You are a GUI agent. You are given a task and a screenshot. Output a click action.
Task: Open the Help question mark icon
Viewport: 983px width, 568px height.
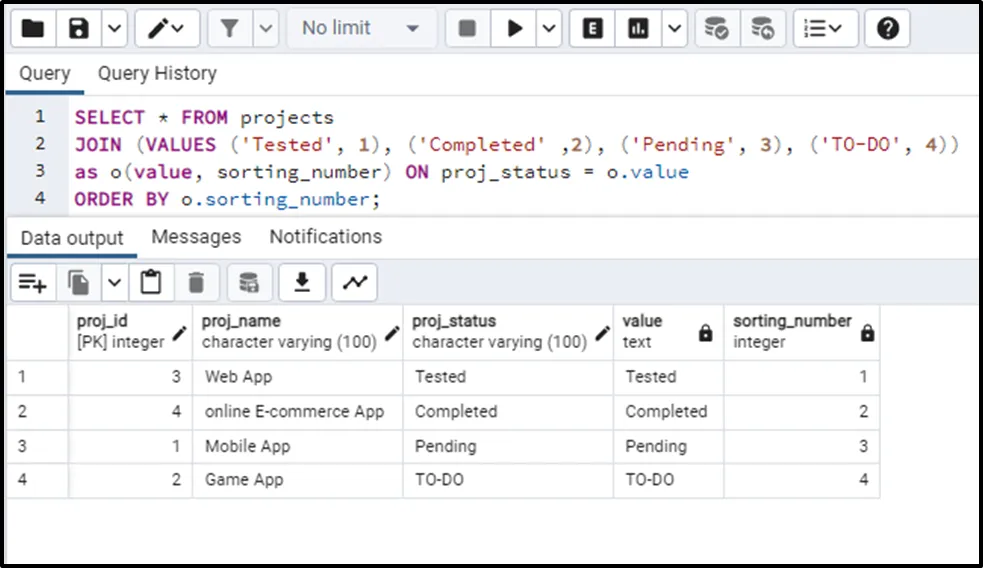tap(887, 28)
